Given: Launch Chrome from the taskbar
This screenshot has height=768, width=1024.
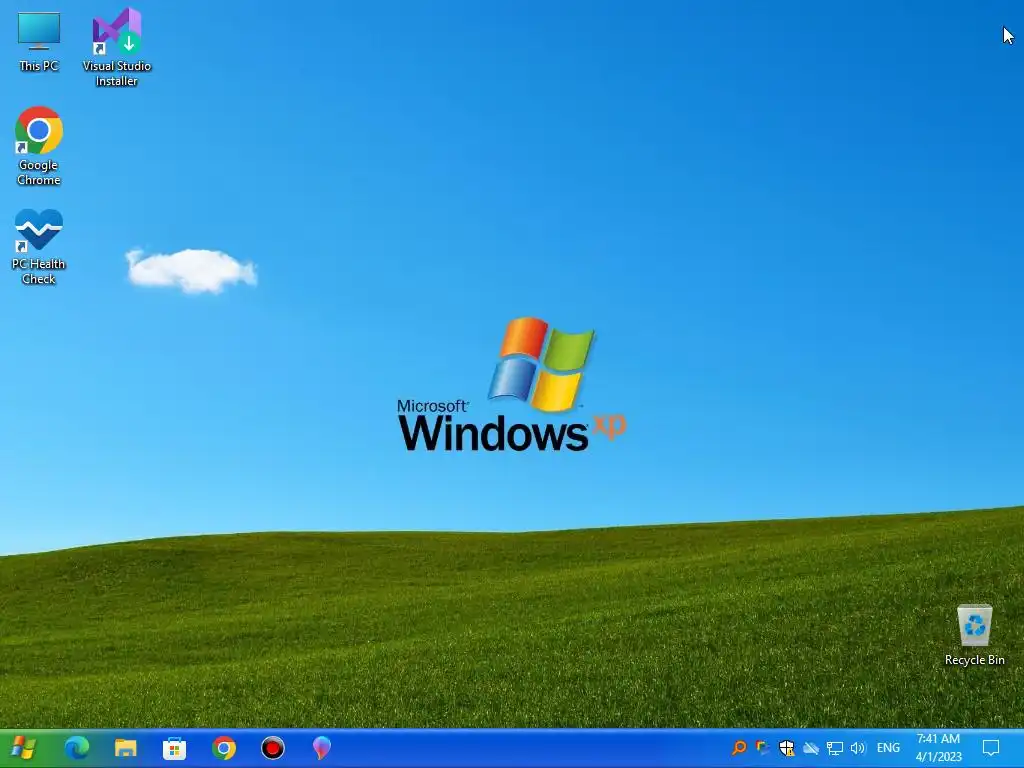Looking at the screenshot, I should coord(223,748).
